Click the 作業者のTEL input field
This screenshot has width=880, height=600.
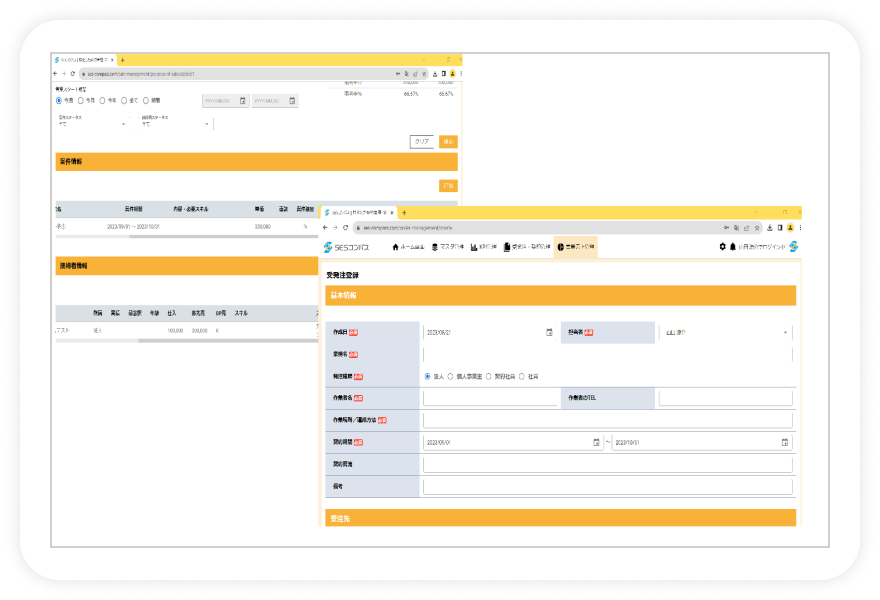tap(726, 398)
